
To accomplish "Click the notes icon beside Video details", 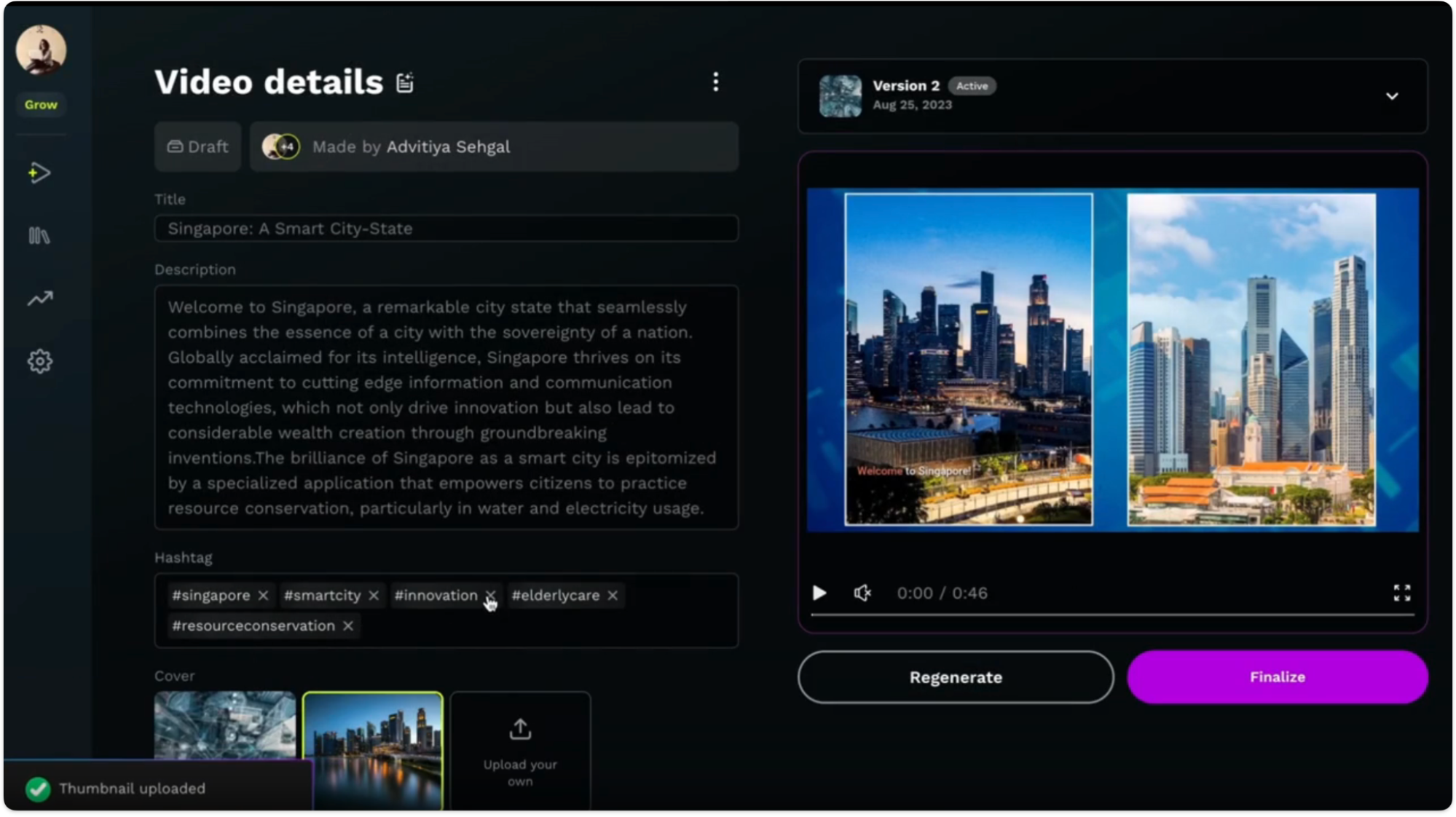I will point(405,83).
